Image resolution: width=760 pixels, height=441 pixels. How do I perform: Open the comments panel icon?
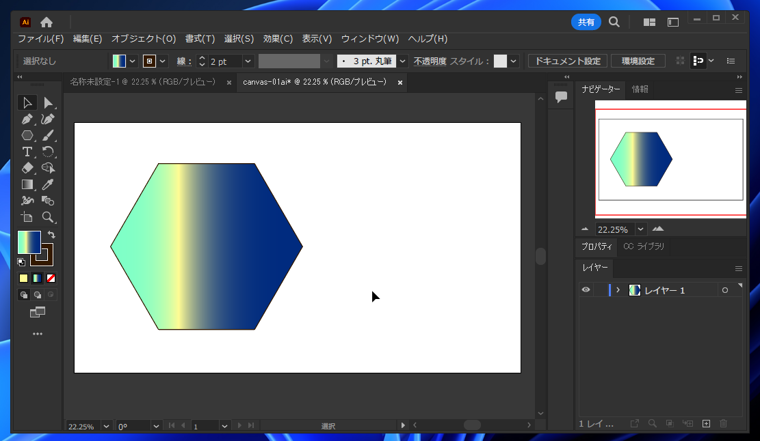(x=561, y=97)
